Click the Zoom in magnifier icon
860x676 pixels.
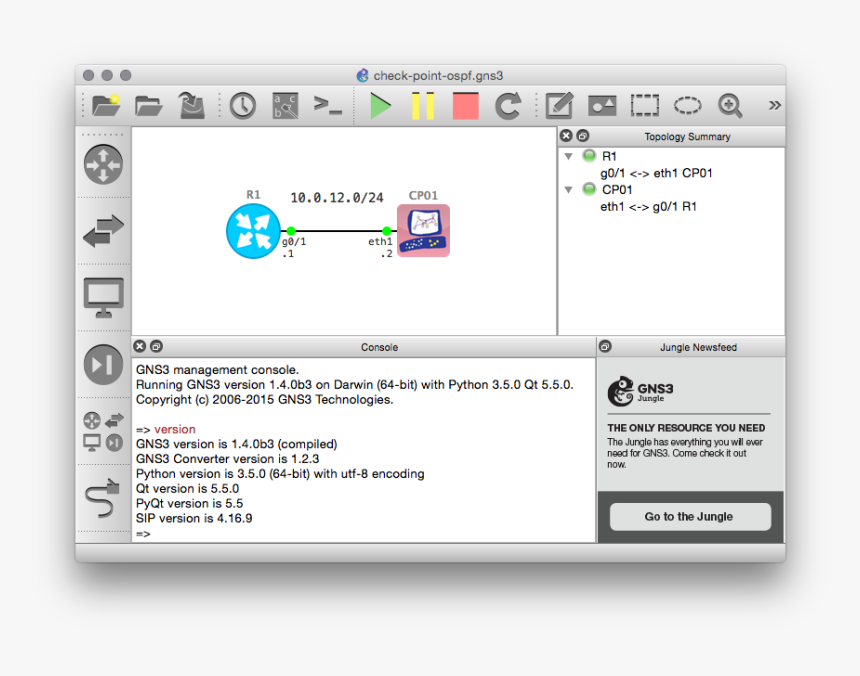click(730, 105)
